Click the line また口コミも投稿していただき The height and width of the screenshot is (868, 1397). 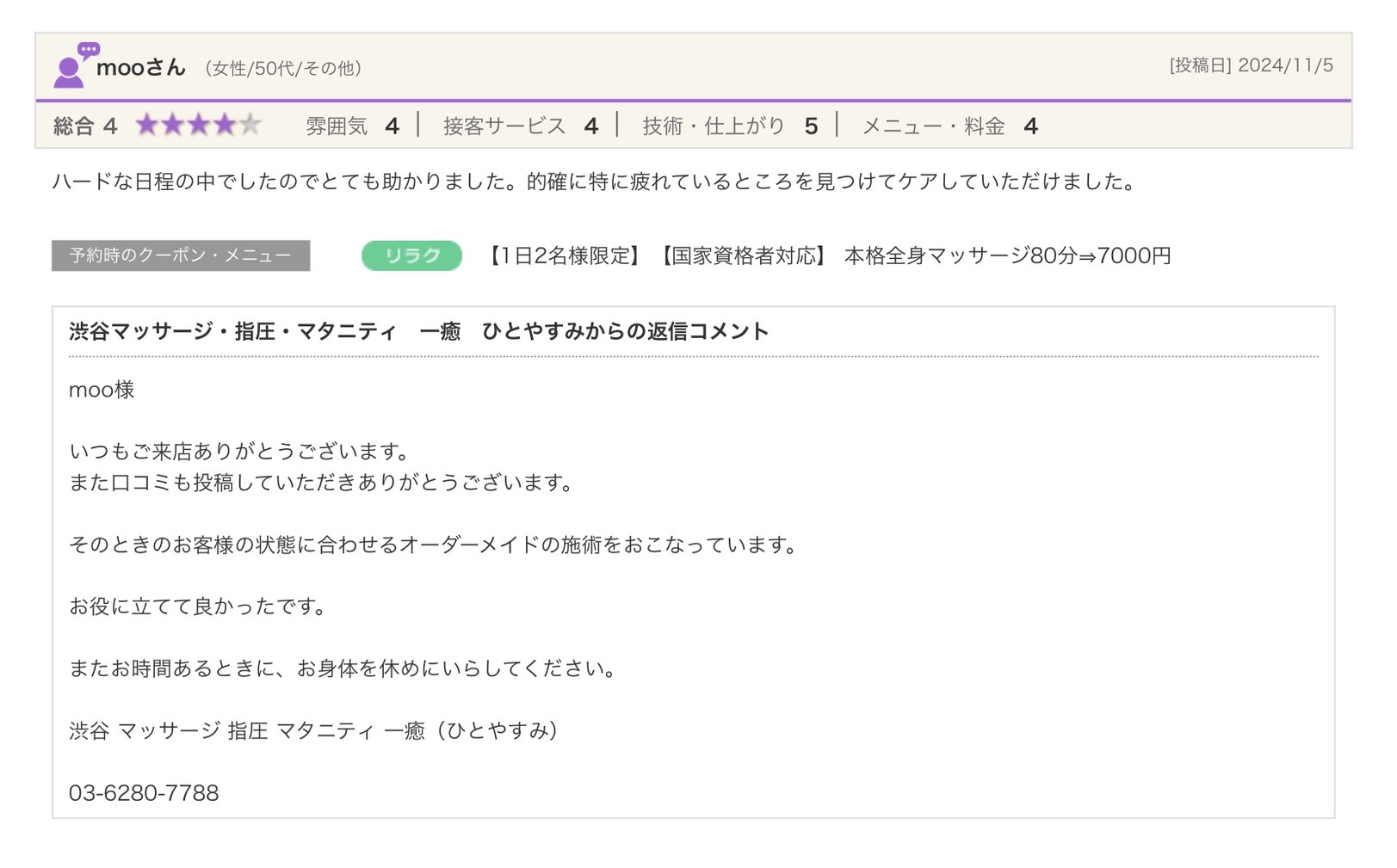point(322,483)
